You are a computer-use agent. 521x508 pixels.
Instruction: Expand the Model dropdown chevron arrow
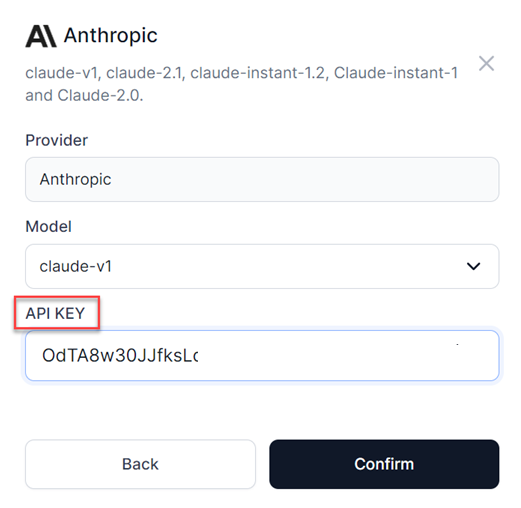coord(473,266)
